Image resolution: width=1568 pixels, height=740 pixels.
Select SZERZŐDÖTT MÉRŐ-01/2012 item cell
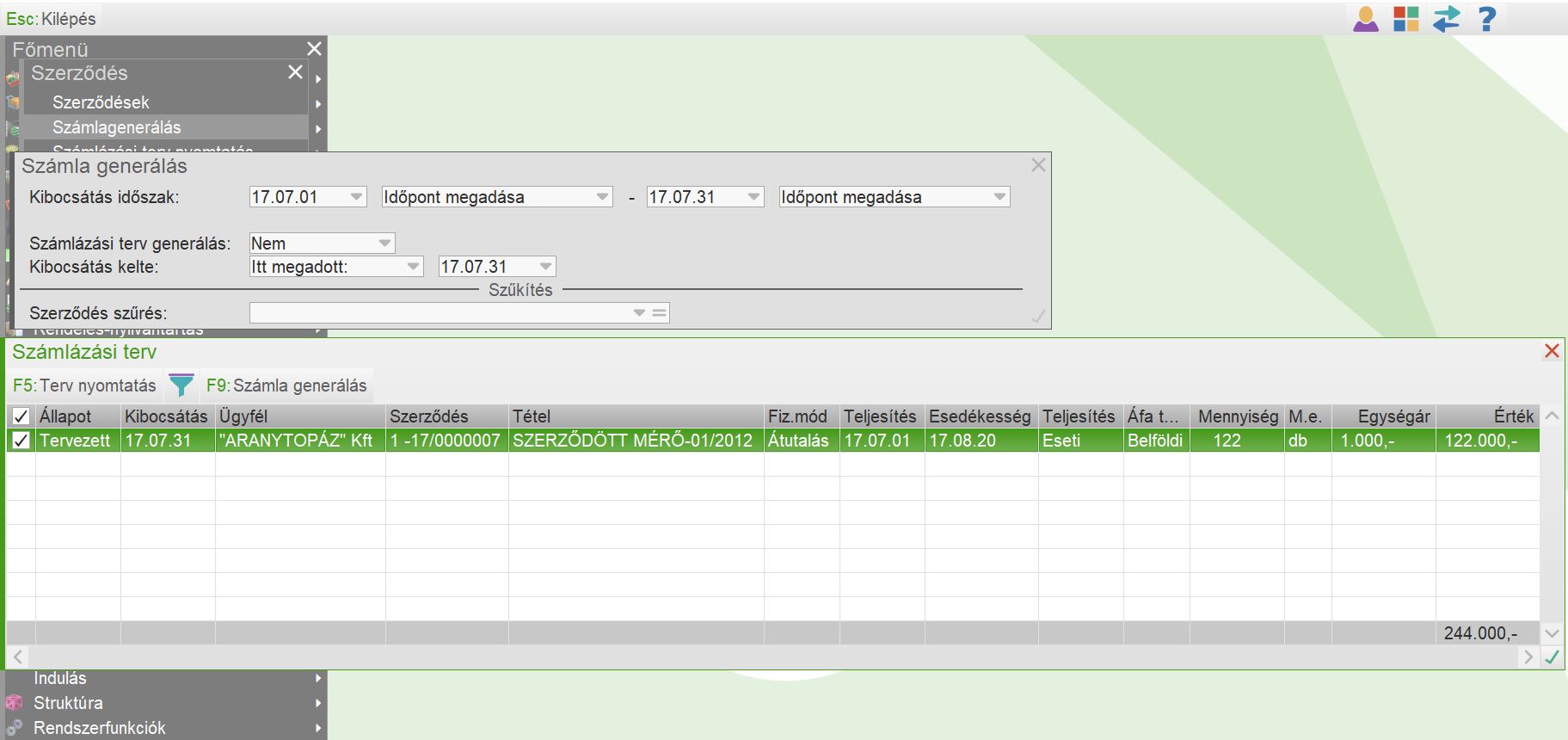click(x=636, y=441)
